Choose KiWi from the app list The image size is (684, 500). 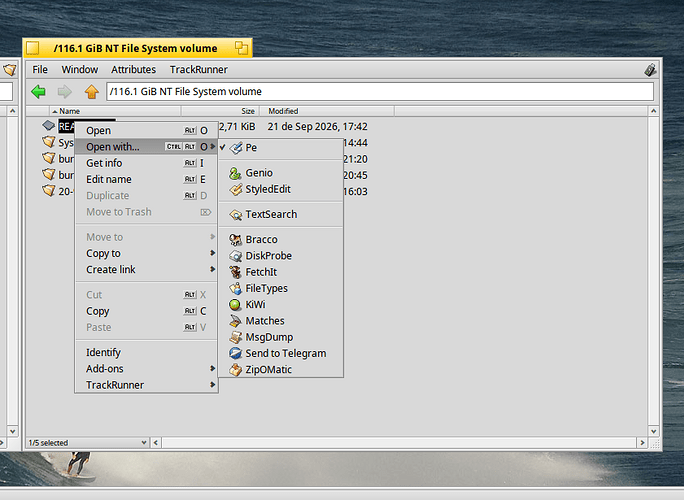click(281, 305)
